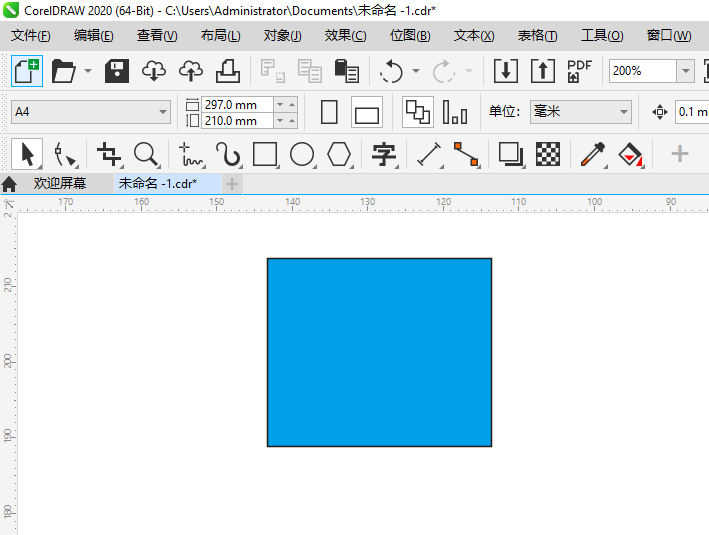This screenshot has height=535, width=709.
Task: Select the Eyedropper tool
Action: point(593,154)
